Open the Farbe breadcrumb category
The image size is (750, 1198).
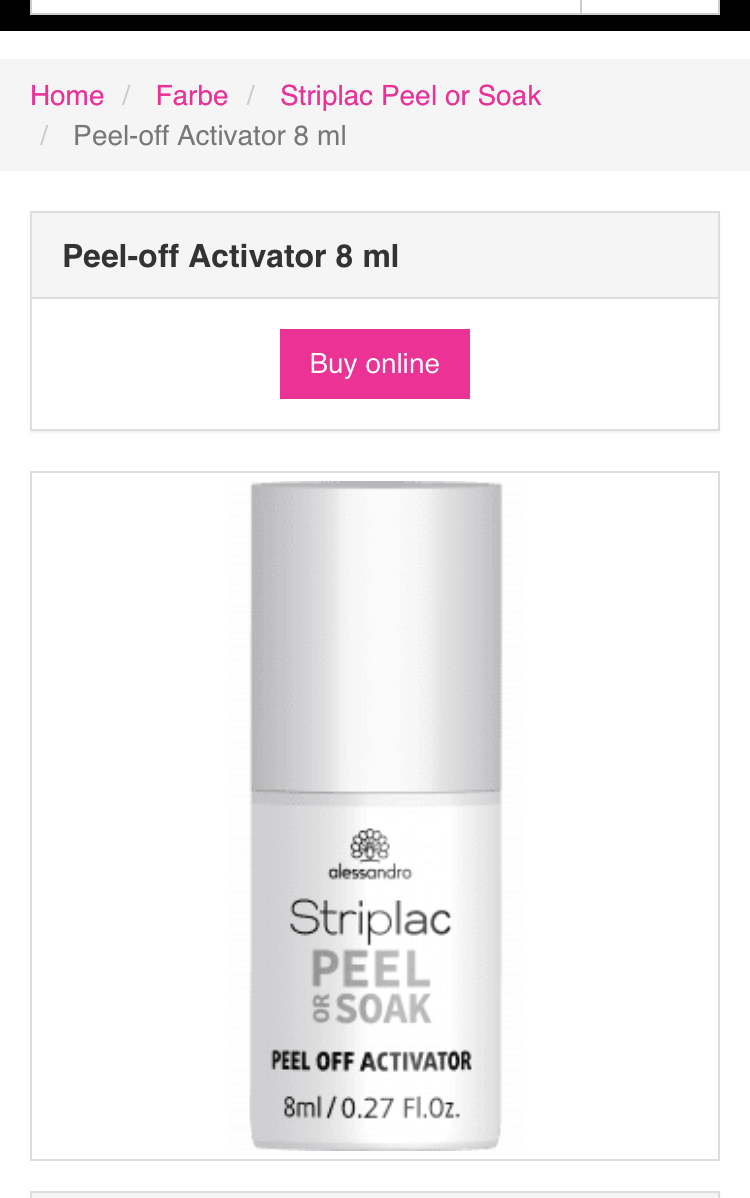coord(192,96)
